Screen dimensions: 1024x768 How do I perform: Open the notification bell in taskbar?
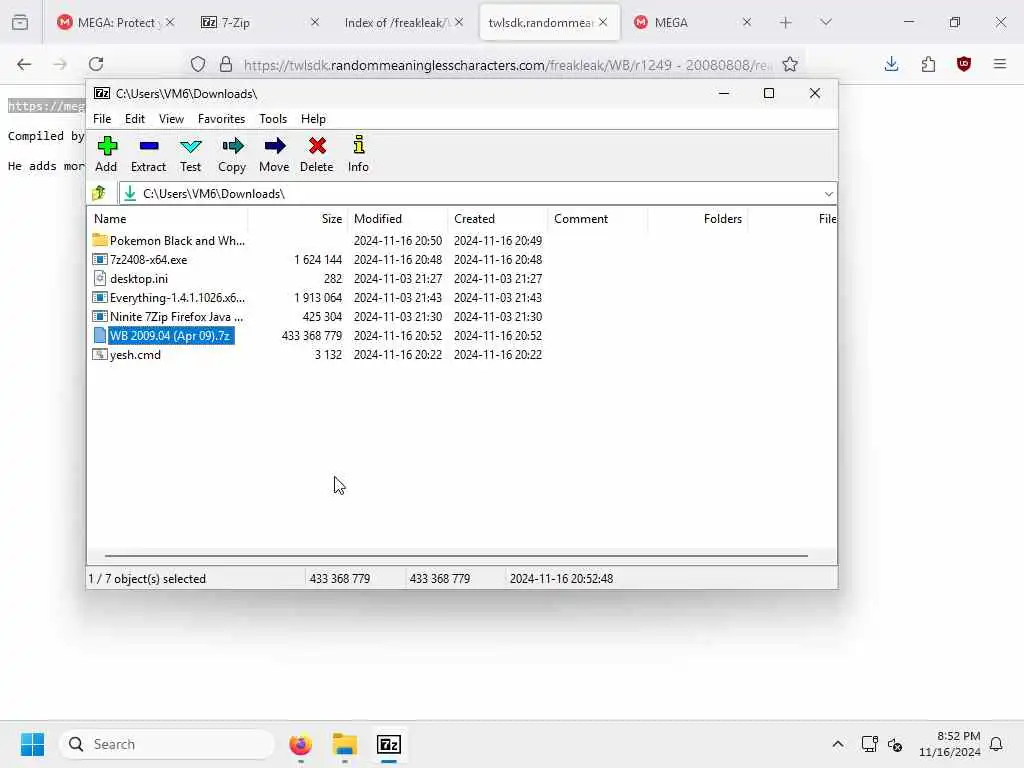(x=997, y=744)
